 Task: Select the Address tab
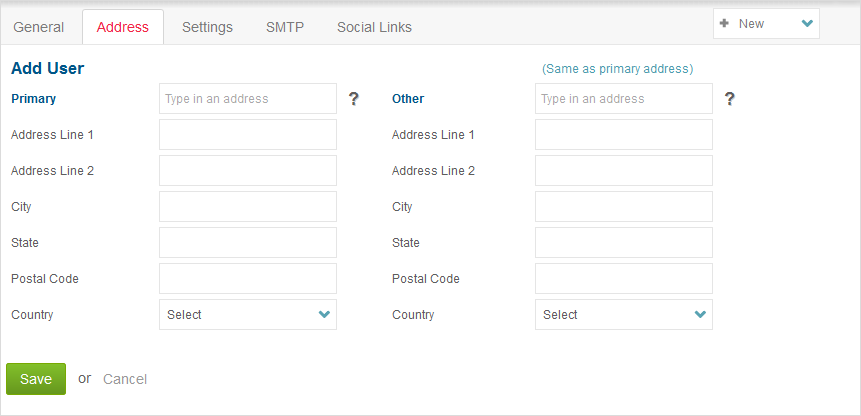click(x=123, y=27)
